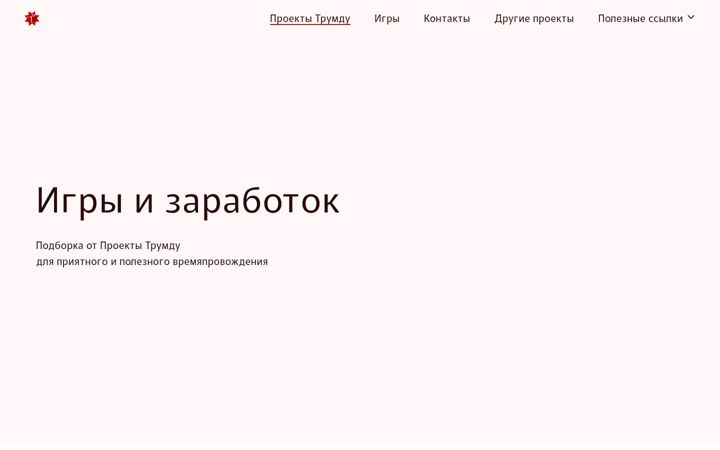This screenshot has width=720, height=450.
Task: Click the text для приятного и полезного времяпровождения
Action: (x=152, y=262)
